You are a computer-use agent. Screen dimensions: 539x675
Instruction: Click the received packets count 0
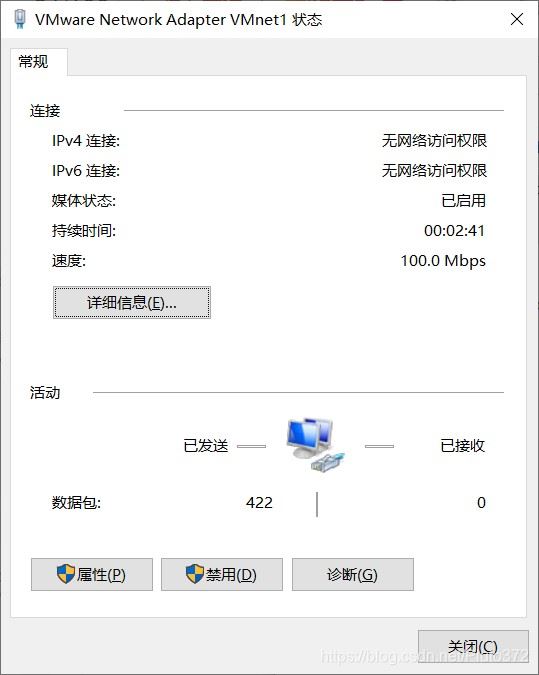click(481, 502)
